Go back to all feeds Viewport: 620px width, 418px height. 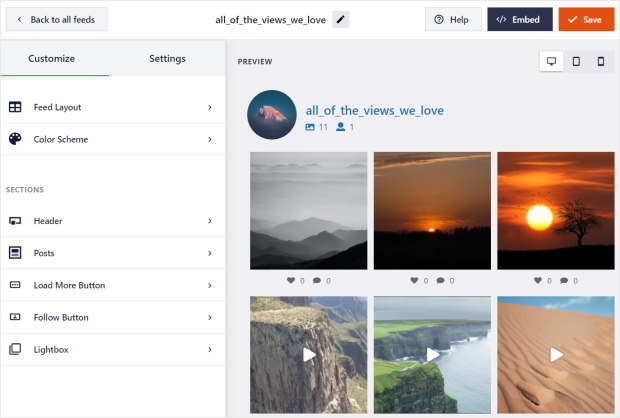pyautogui.click(x=57, y=19)
